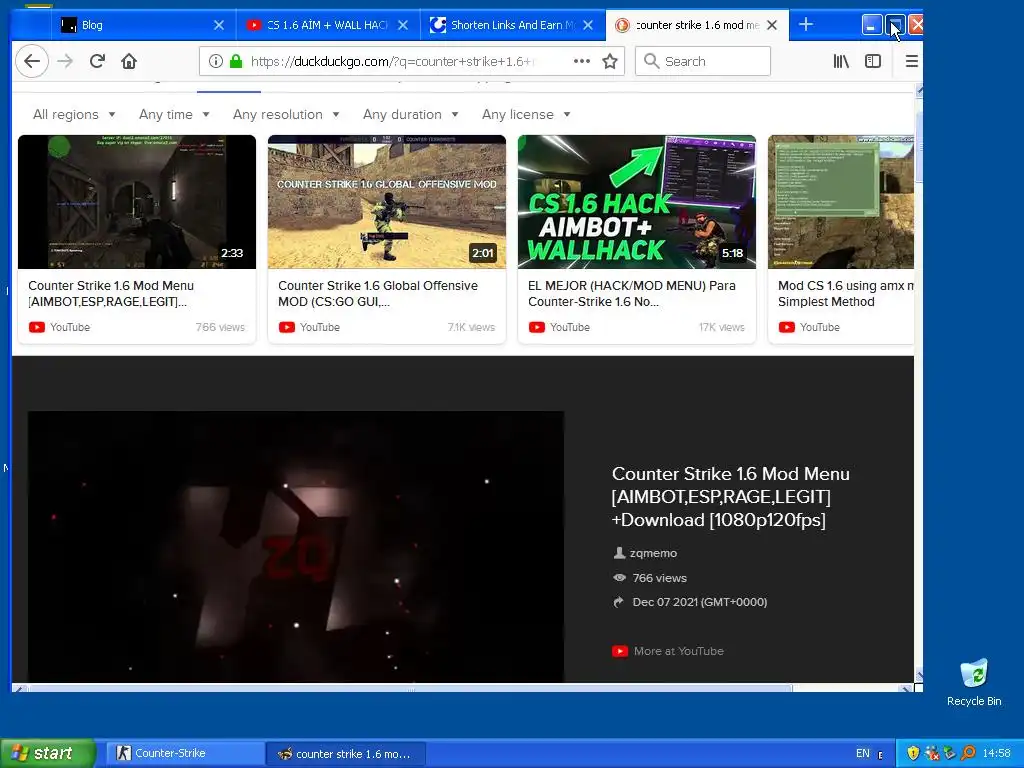Toggle the sidebar view icon
1024x768 pixels.
pyautogui.click(x=873, y=61)
